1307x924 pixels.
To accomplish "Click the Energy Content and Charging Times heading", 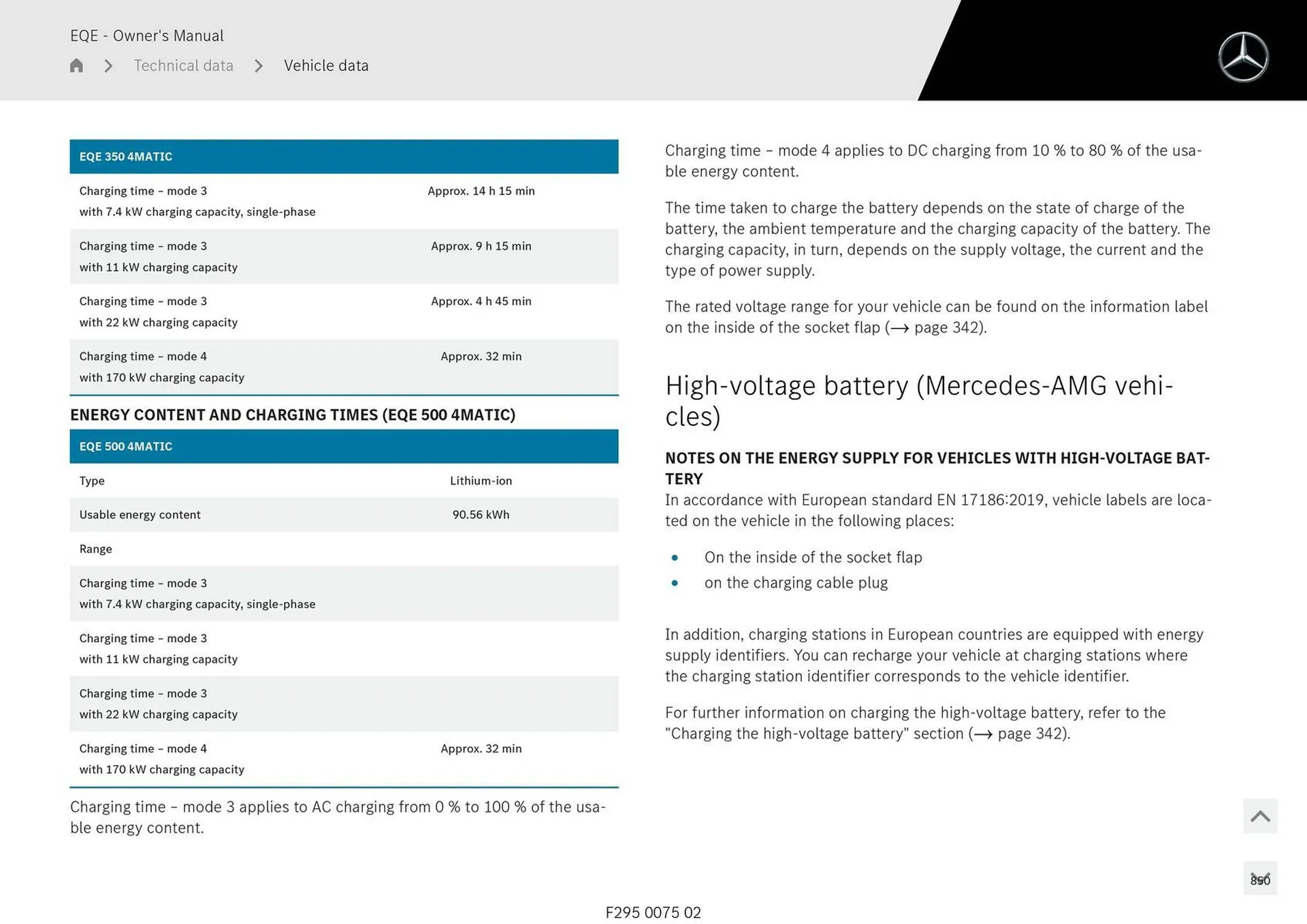I will [x=293, y=414].
